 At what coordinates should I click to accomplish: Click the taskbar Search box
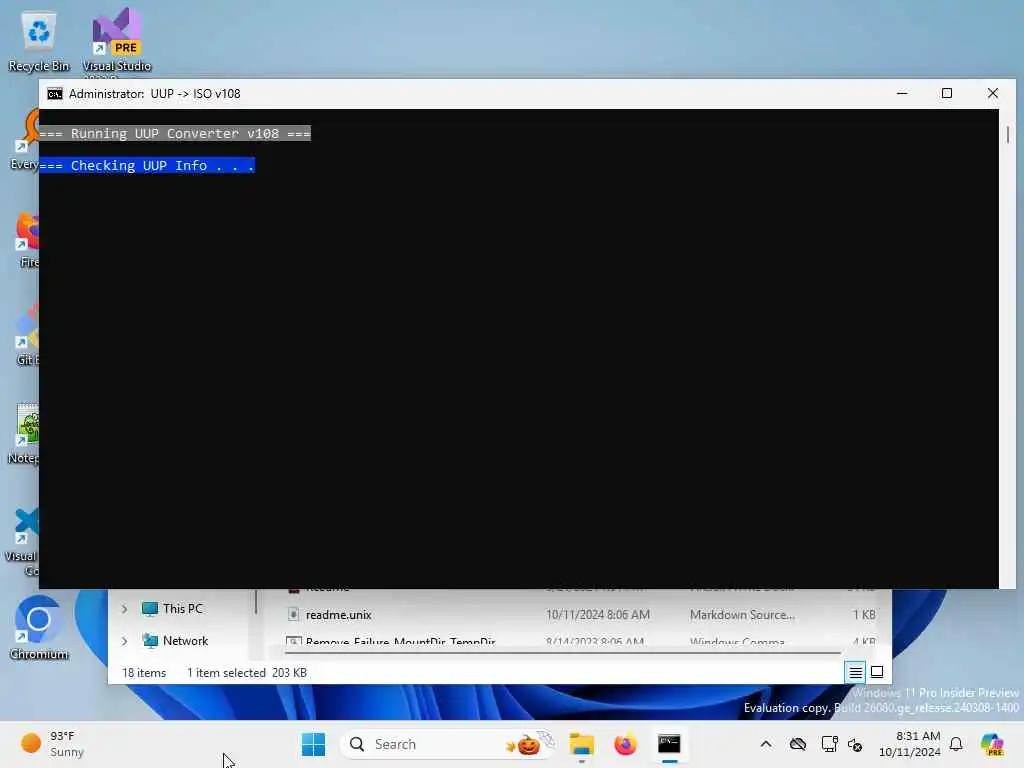448,744
